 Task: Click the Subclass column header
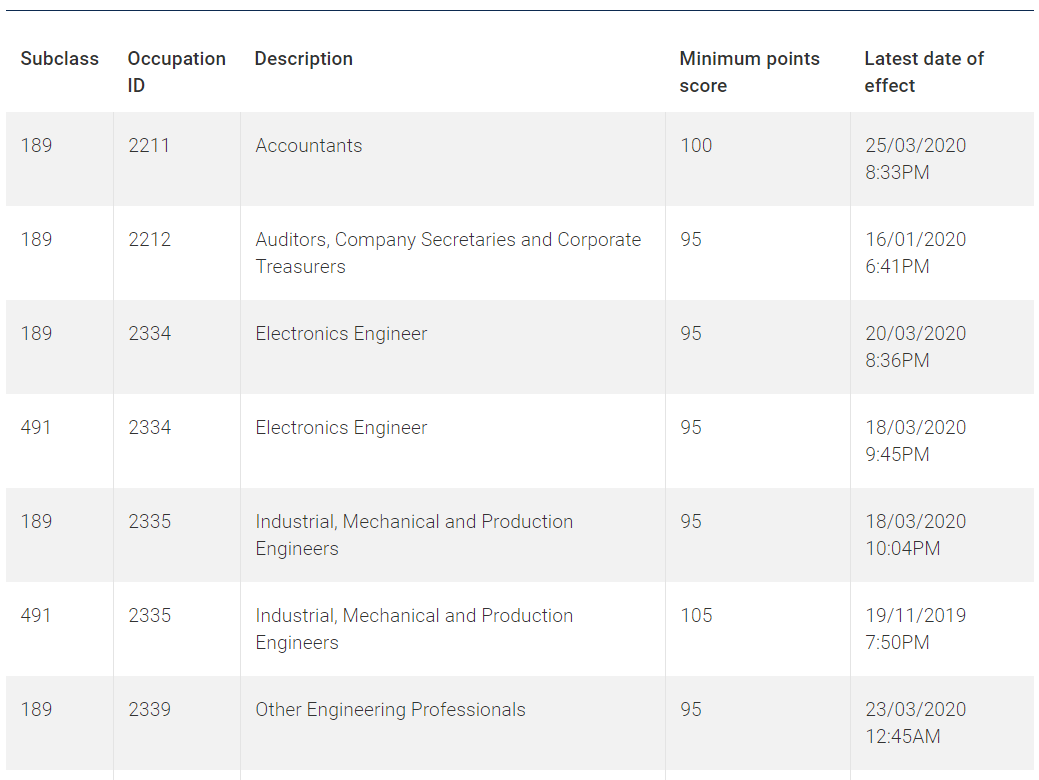pos(60,59)
